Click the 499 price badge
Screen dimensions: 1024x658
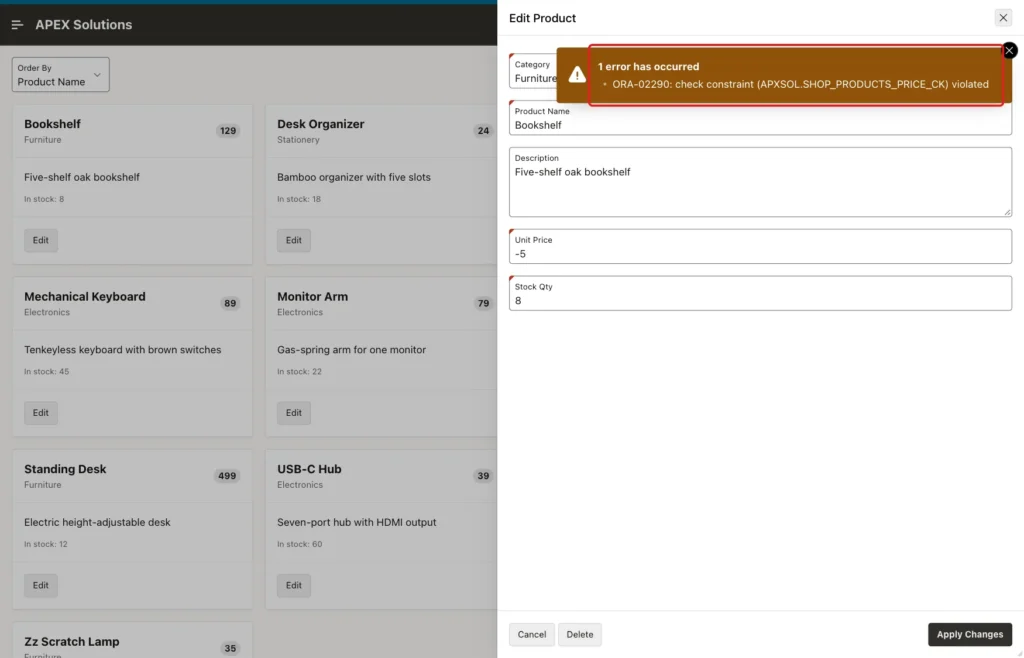point(227,476)
